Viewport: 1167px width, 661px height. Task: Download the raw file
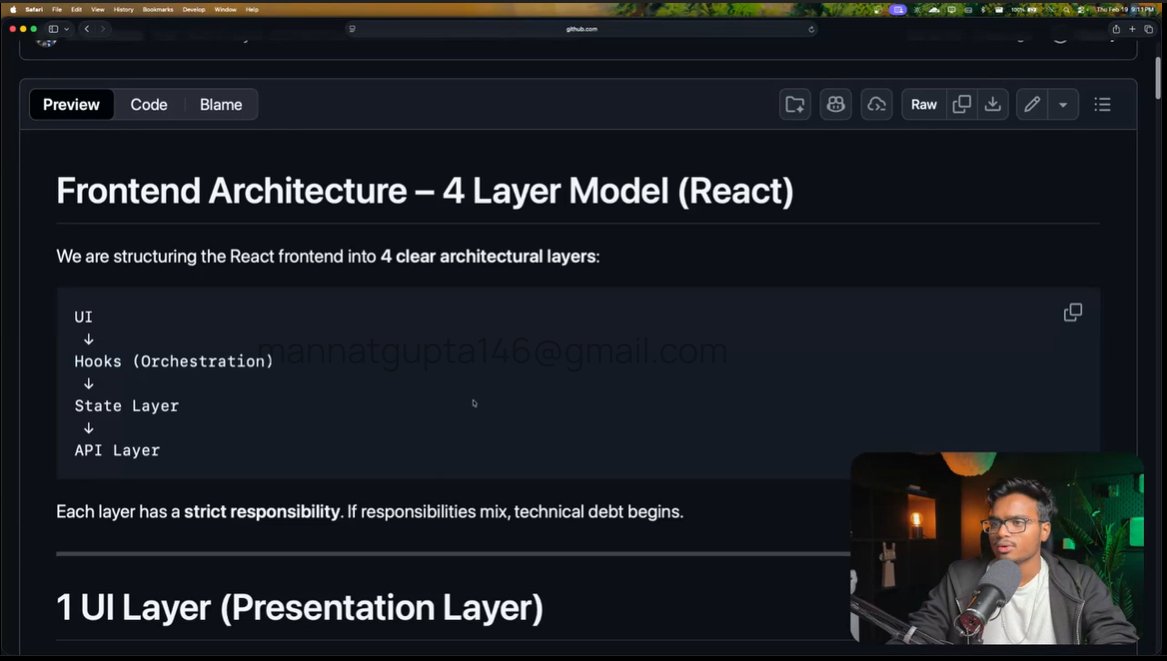point(992,104)
